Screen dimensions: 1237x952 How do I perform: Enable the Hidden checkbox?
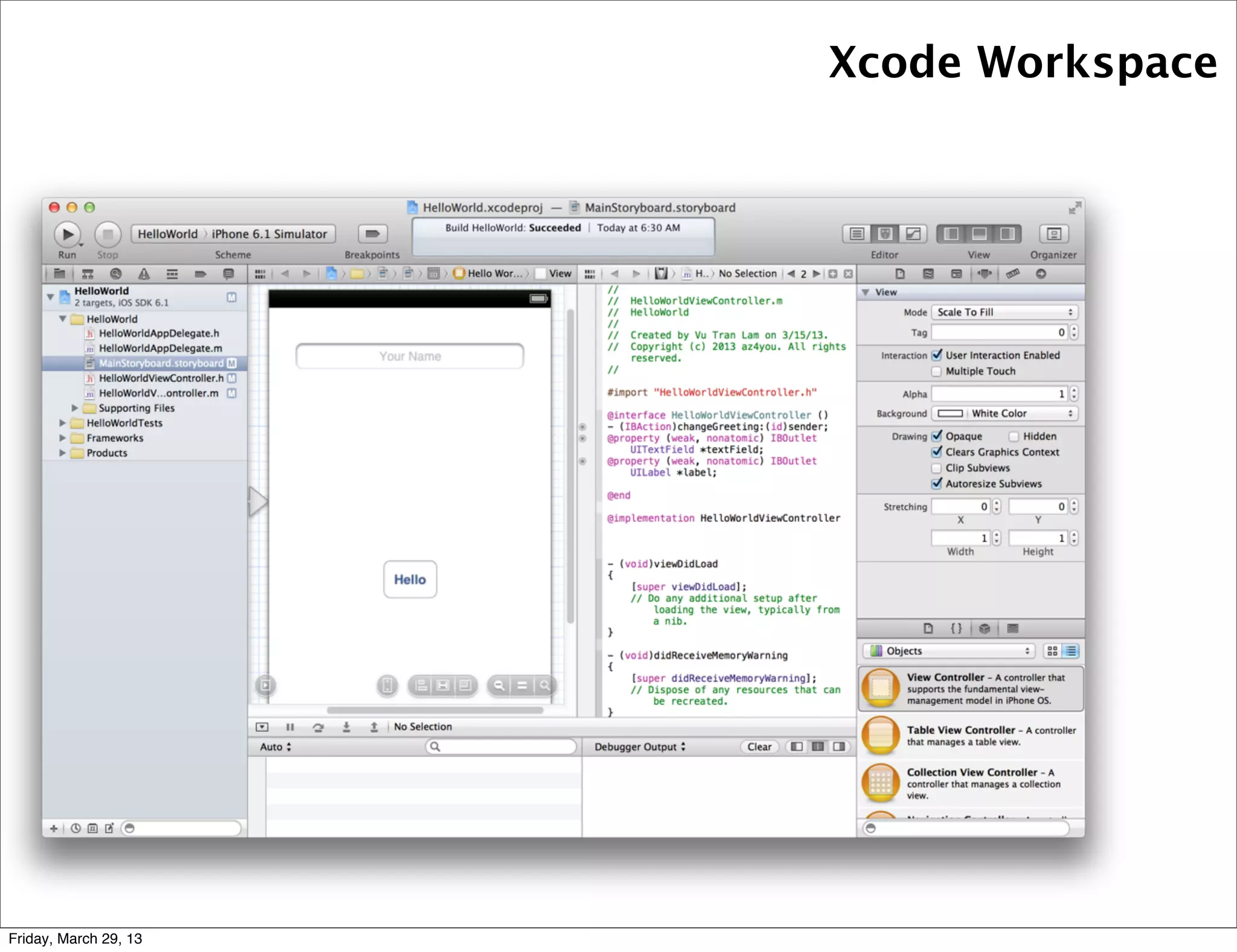tap(1014, 436)
